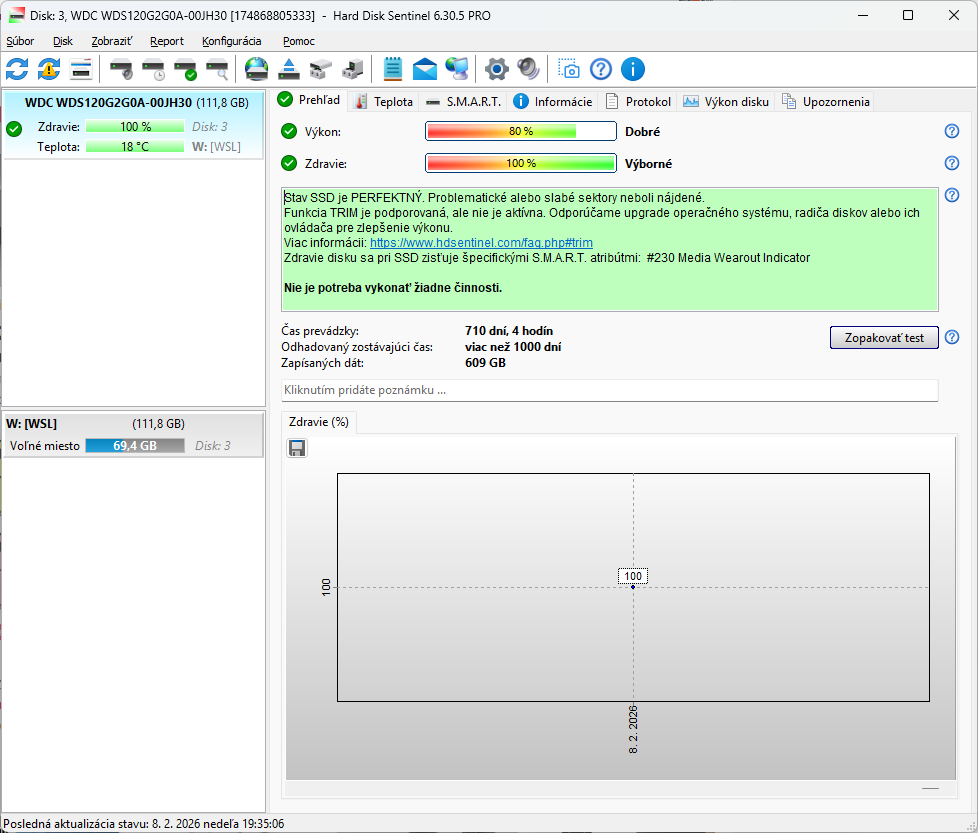This screenshot has width=978, height=833.
Task: Select the W: [WSL] partition entry
Action: (133, 435)
